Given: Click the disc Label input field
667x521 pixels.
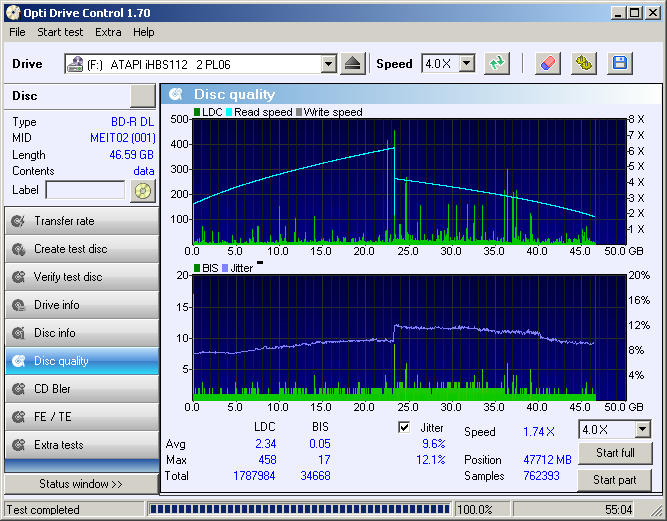Looking at the screenshot, I should (85, 190).
